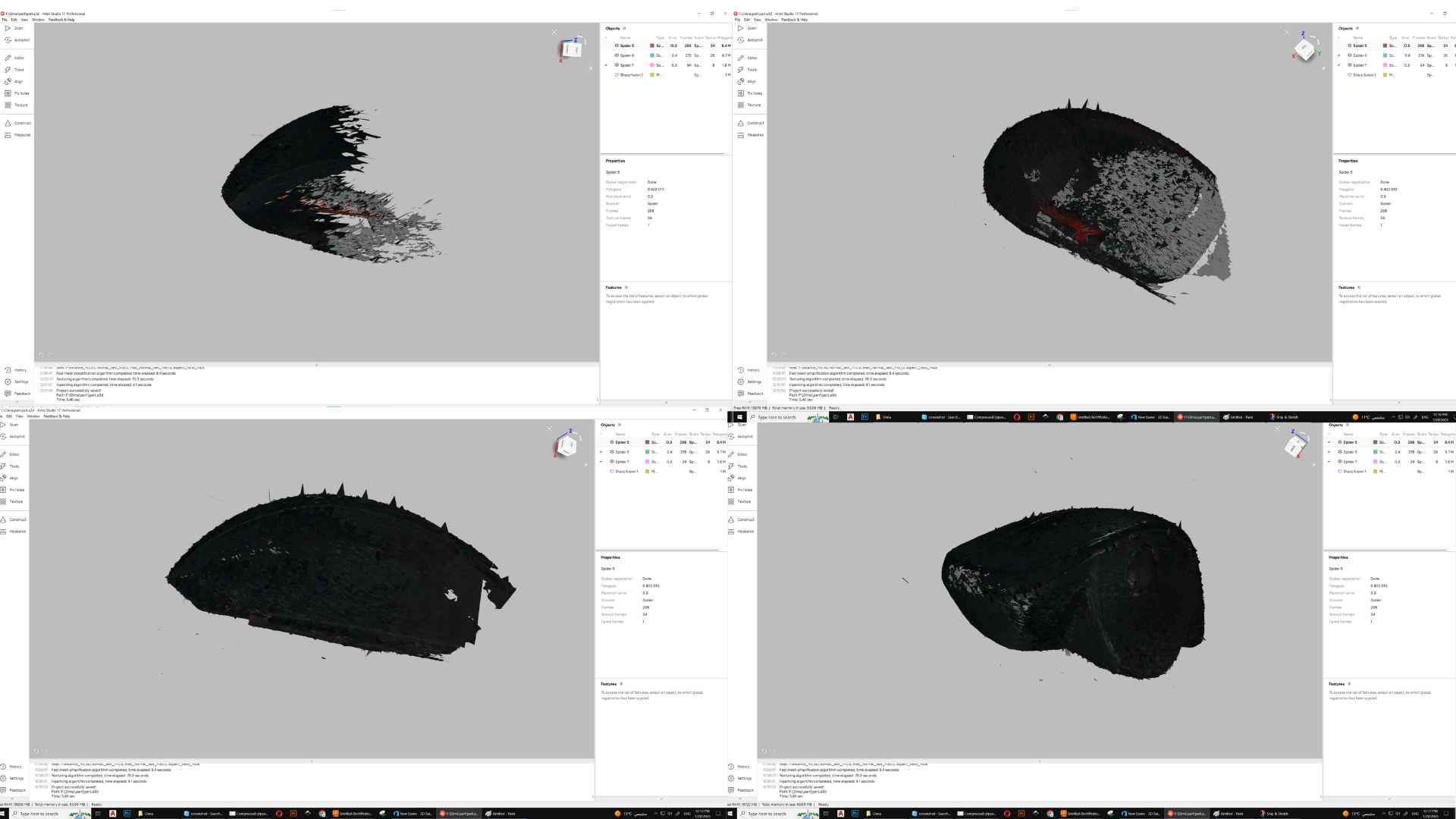Hide Spider 7 scan in top-right window

[x=1339, y=65]
